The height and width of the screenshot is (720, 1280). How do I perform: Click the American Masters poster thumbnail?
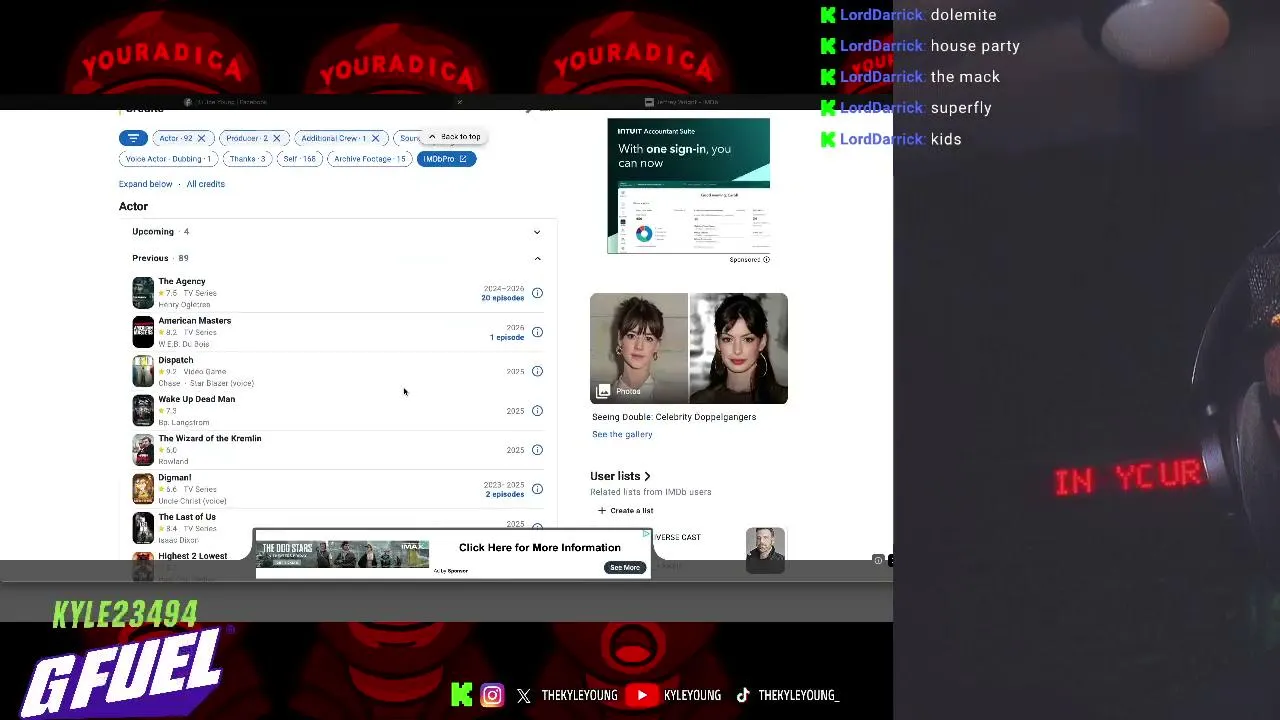point(143,332)
